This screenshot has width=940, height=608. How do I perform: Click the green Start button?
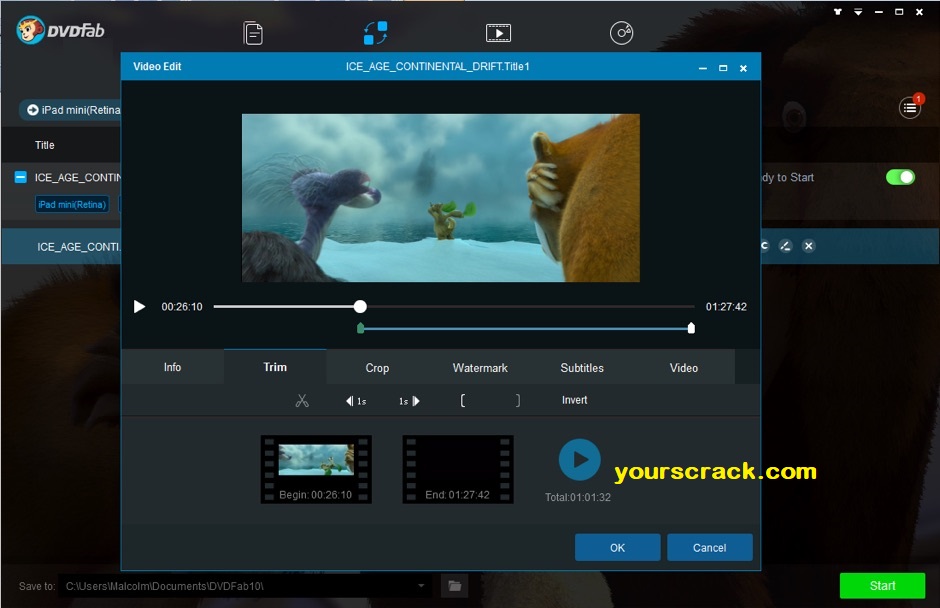pyautogui.click(x=882, y=586)
